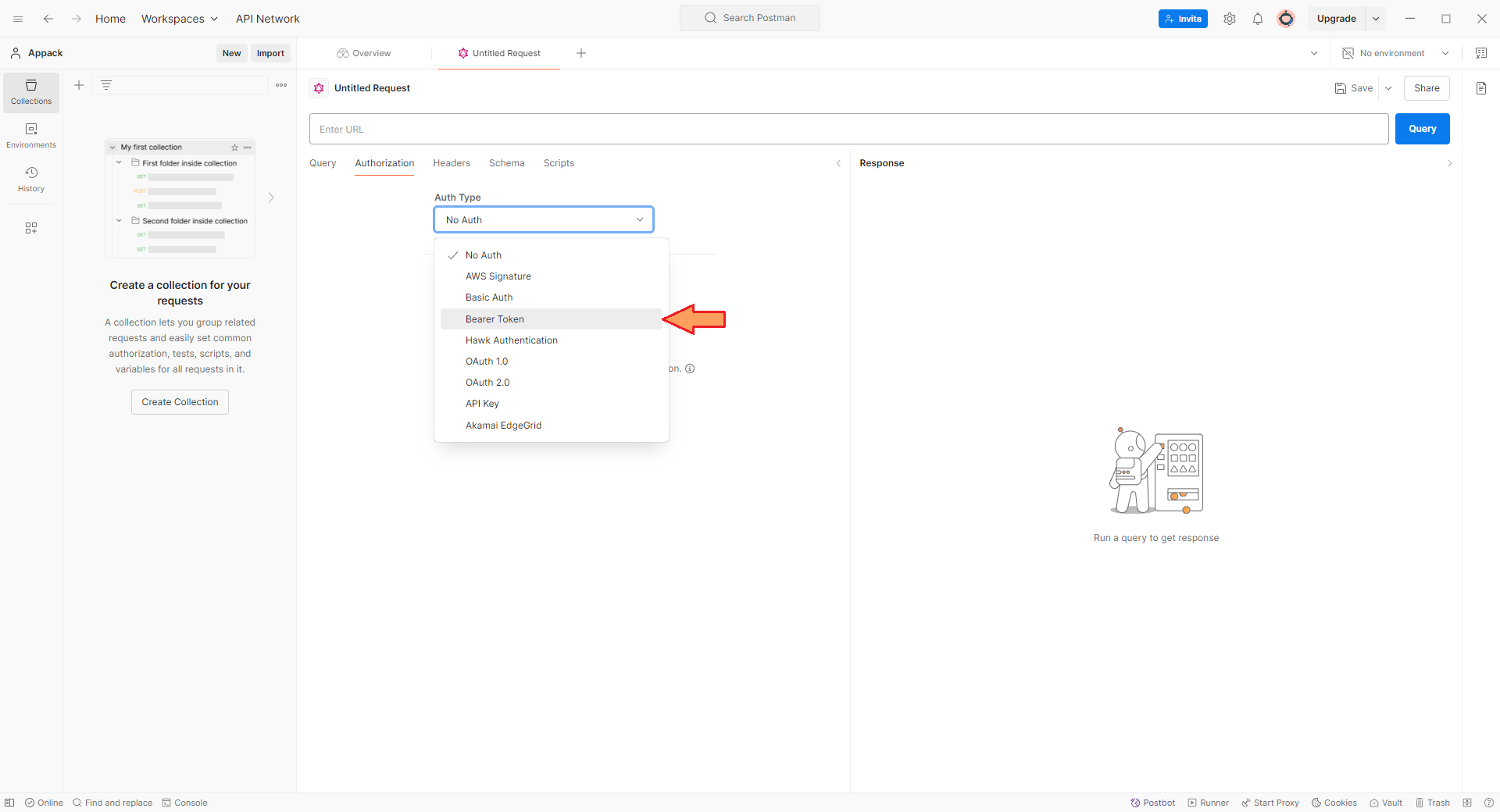Open Find and replace

coord(112,803)
